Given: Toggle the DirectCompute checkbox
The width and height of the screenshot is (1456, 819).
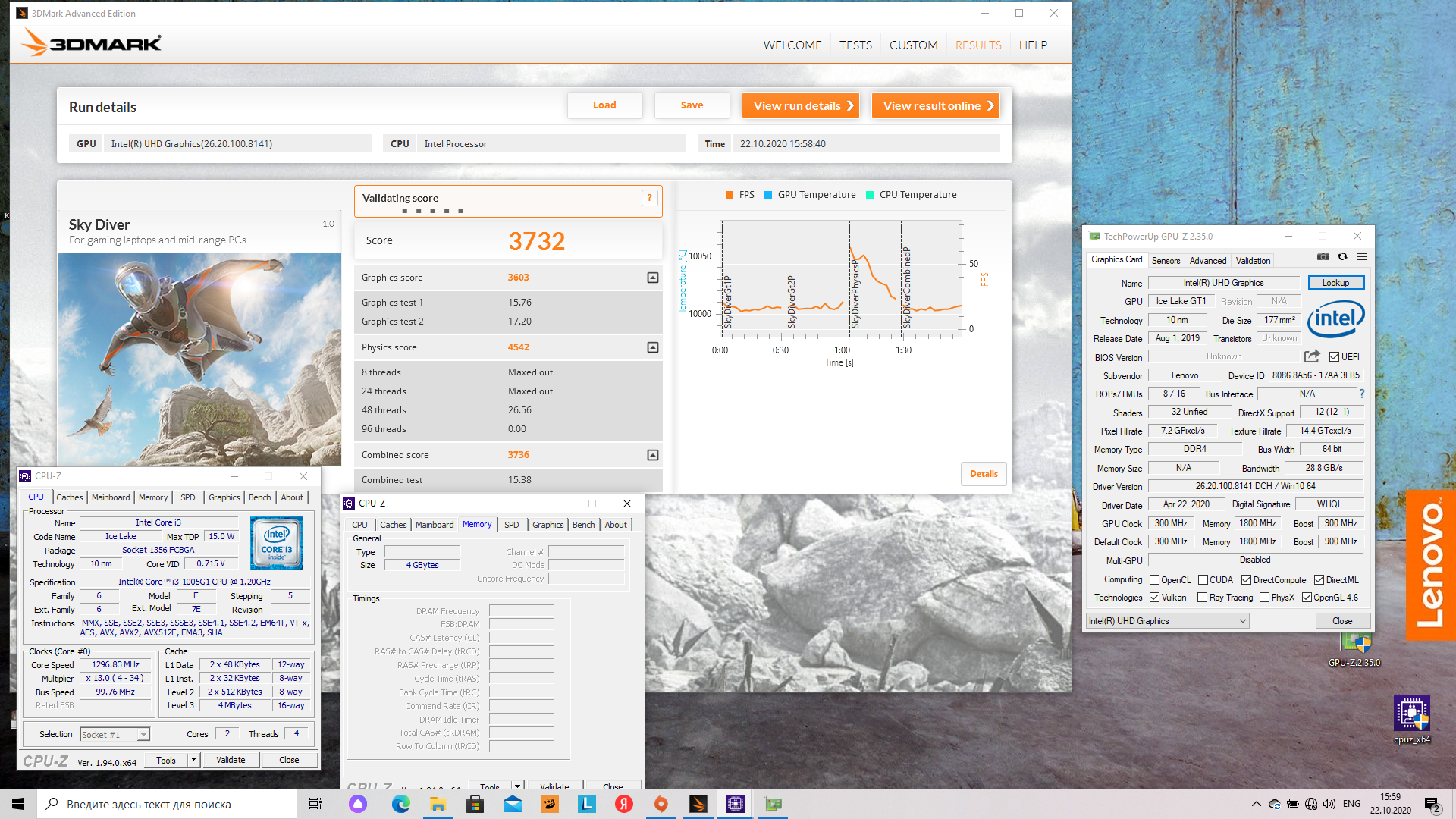Looking at the screenshot, I should click(x=1246, y=580).
